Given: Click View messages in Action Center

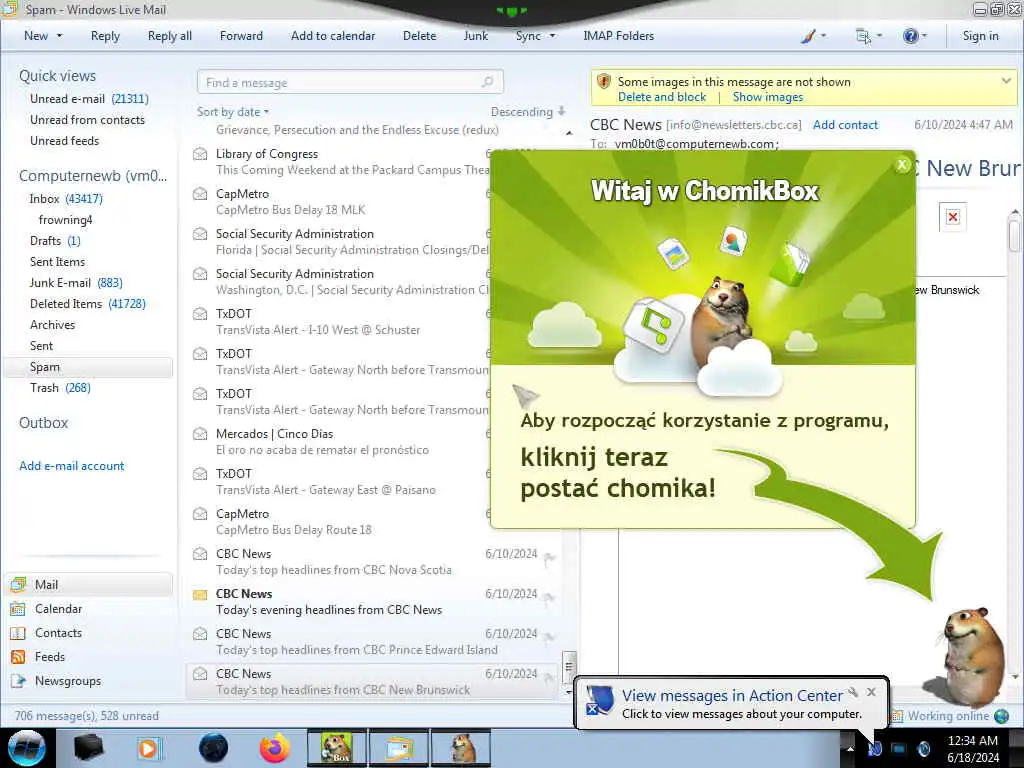Looking at the screenshot, I should click(x=732, y=696).
